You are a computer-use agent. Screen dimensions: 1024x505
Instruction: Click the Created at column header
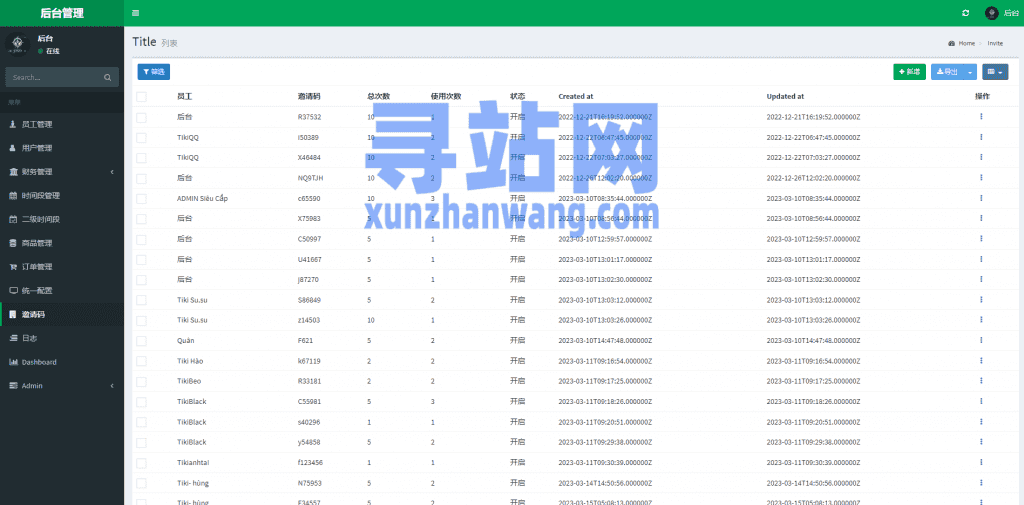[x=575, y=97]
